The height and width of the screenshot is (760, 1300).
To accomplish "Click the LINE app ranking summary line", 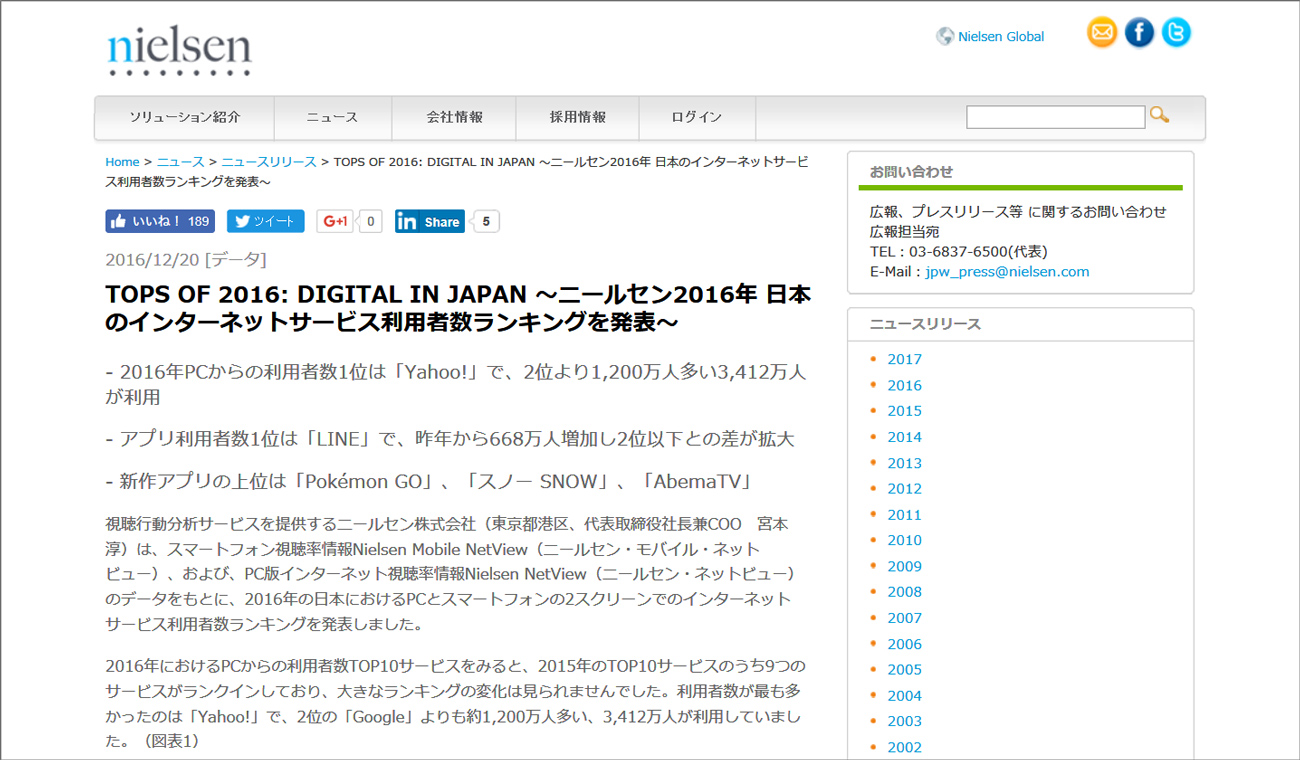I will 450,439.
